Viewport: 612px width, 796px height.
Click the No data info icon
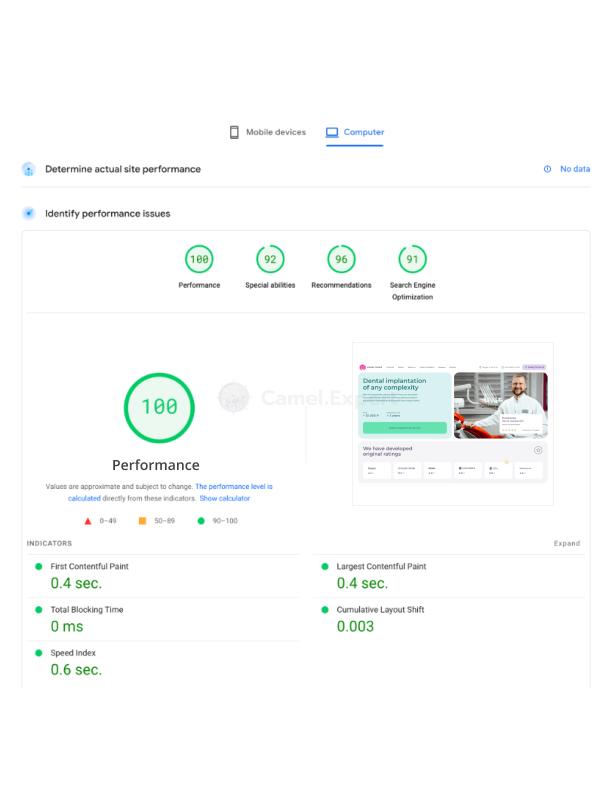pos(547,169)
